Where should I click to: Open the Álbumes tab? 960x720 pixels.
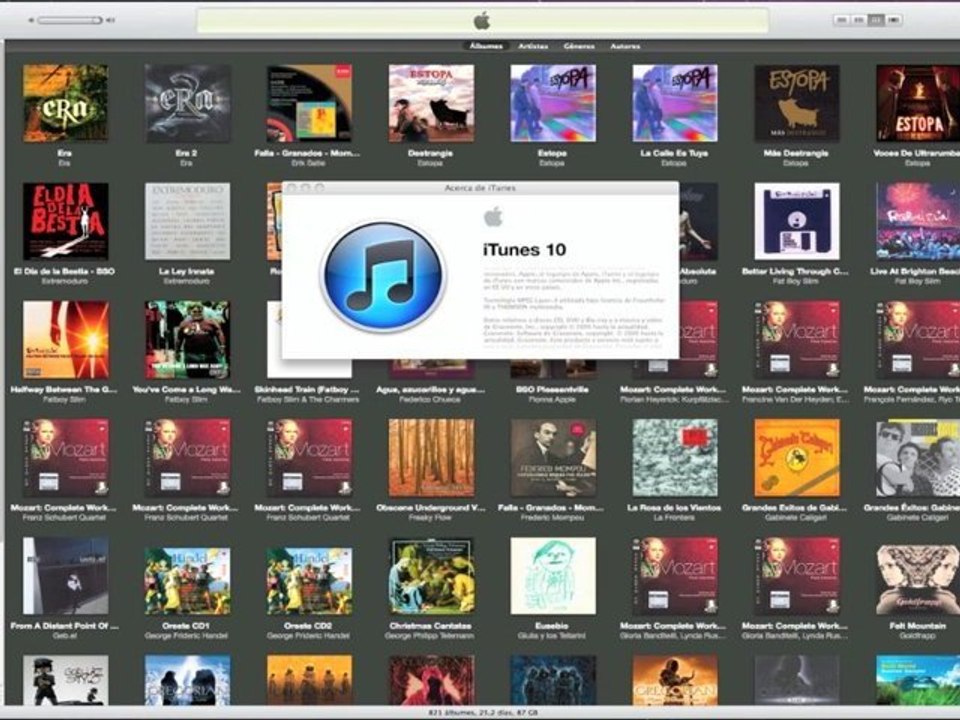pos(486,46)
